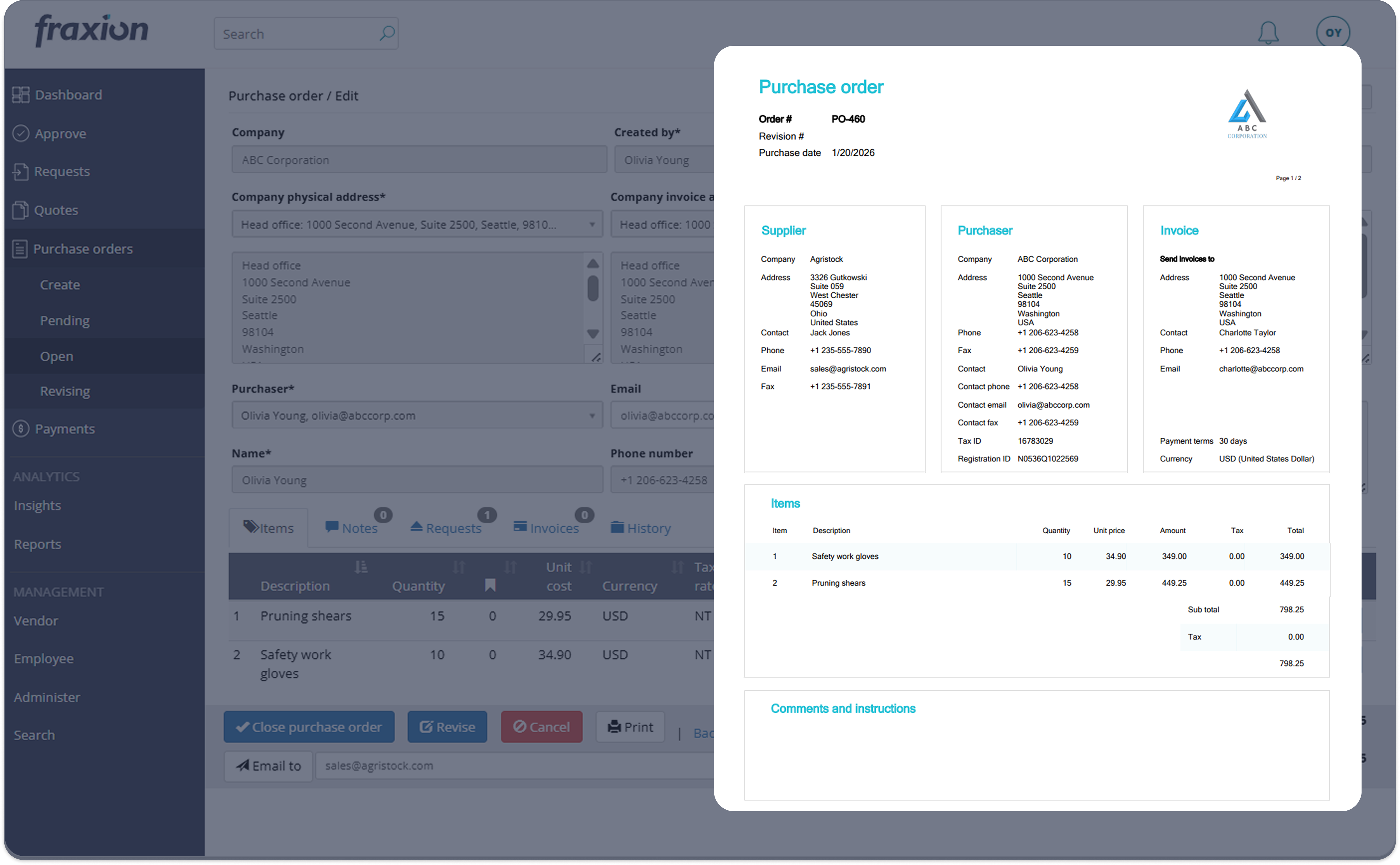This screenshot has height=865, width=1400.
Task: Click the ABC Corporation logo
Action: pyautogui.click(x=1247, y=114)
